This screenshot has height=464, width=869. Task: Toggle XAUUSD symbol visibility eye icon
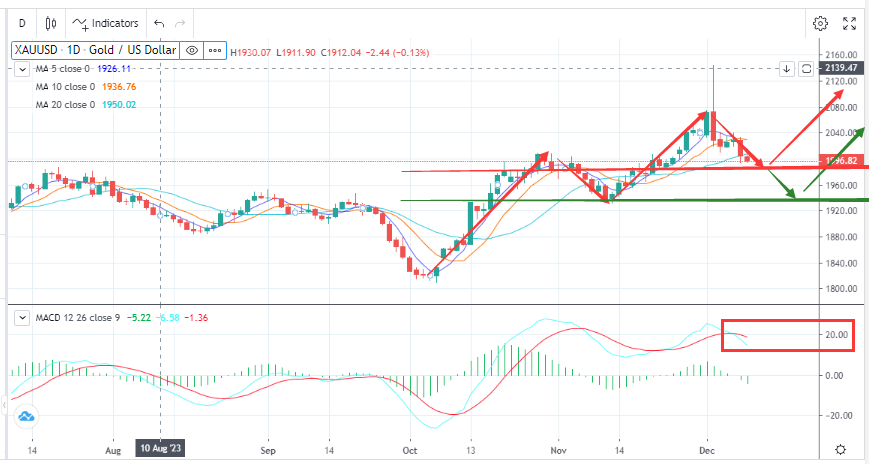point(191,50)
